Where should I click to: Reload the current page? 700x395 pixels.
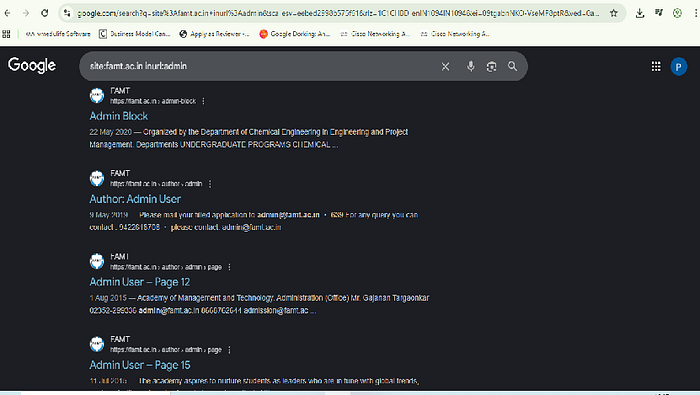click(x=45, y=13)
